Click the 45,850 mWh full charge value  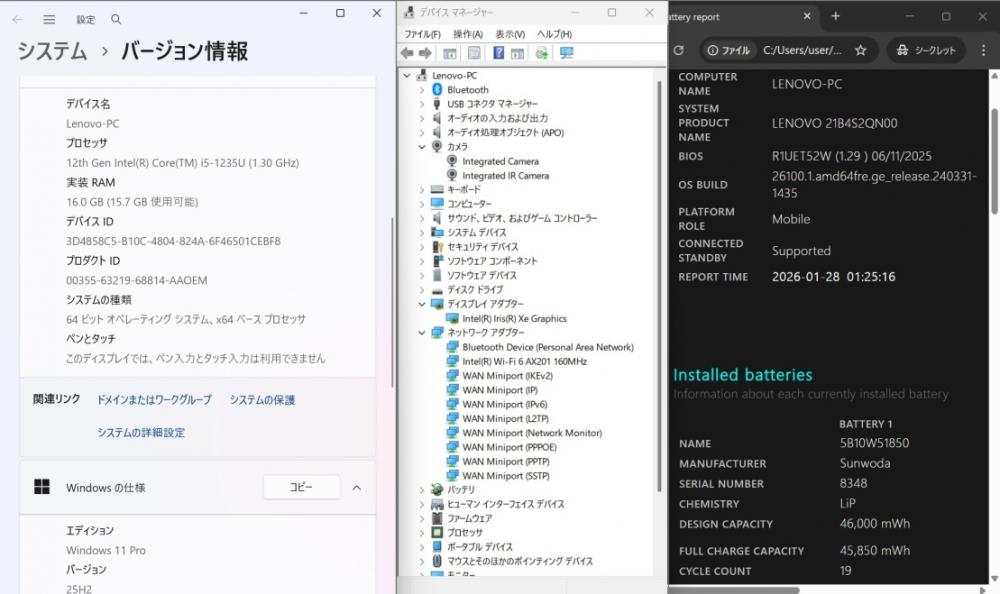[875, 550]
